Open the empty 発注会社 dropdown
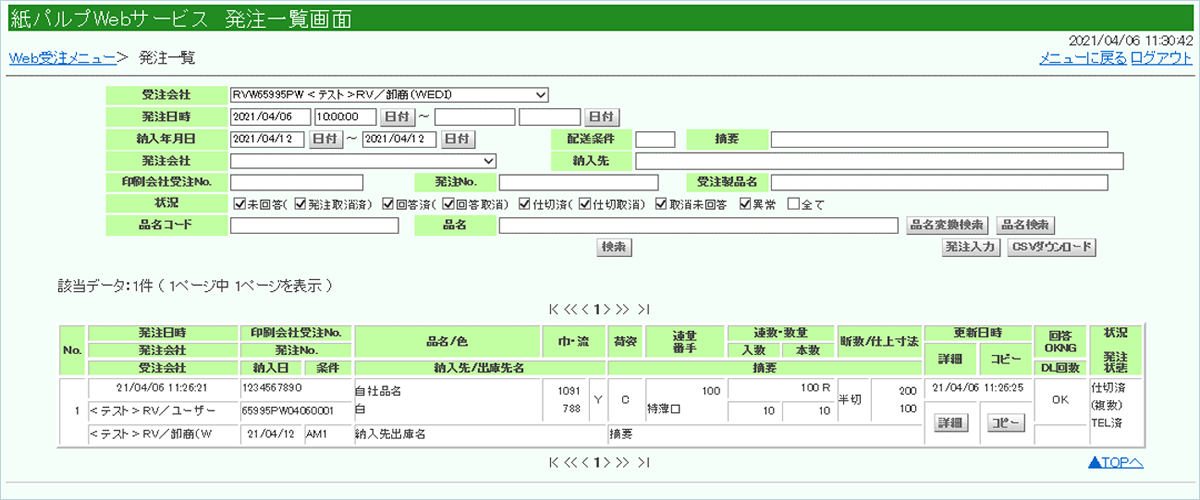The width and height of the screenshot is (1200, 500). (x=363, y=160)
